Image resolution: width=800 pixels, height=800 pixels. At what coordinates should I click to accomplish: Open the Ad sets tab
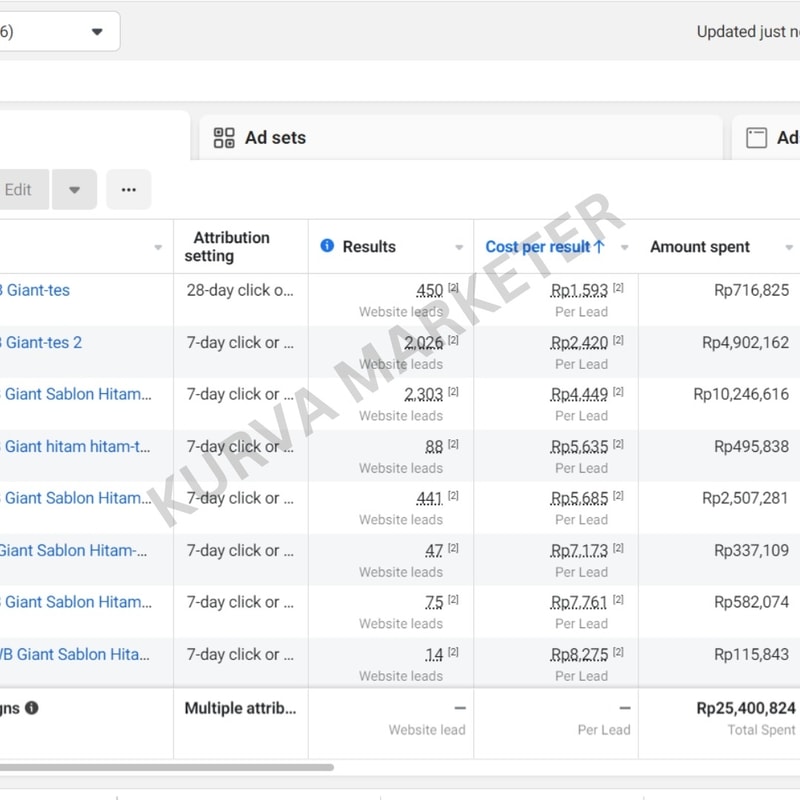(x=461, y=138)
